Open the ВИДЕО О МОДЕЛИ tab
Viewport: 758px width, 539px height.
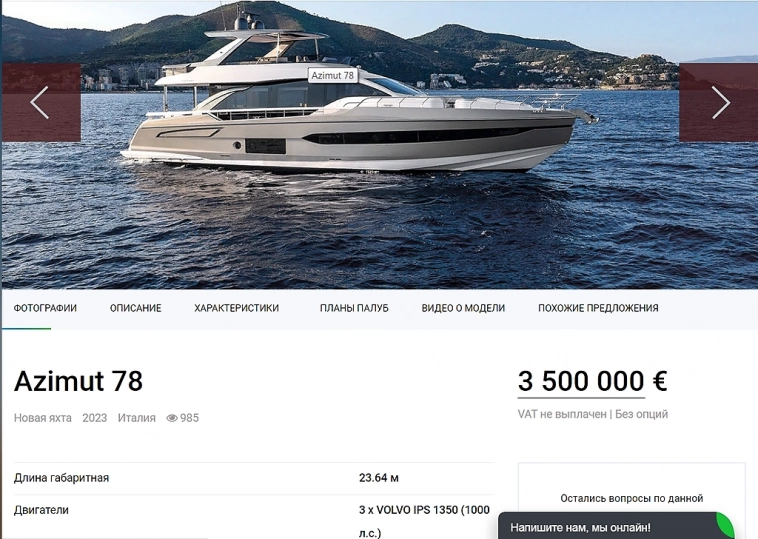coord(463,308)
